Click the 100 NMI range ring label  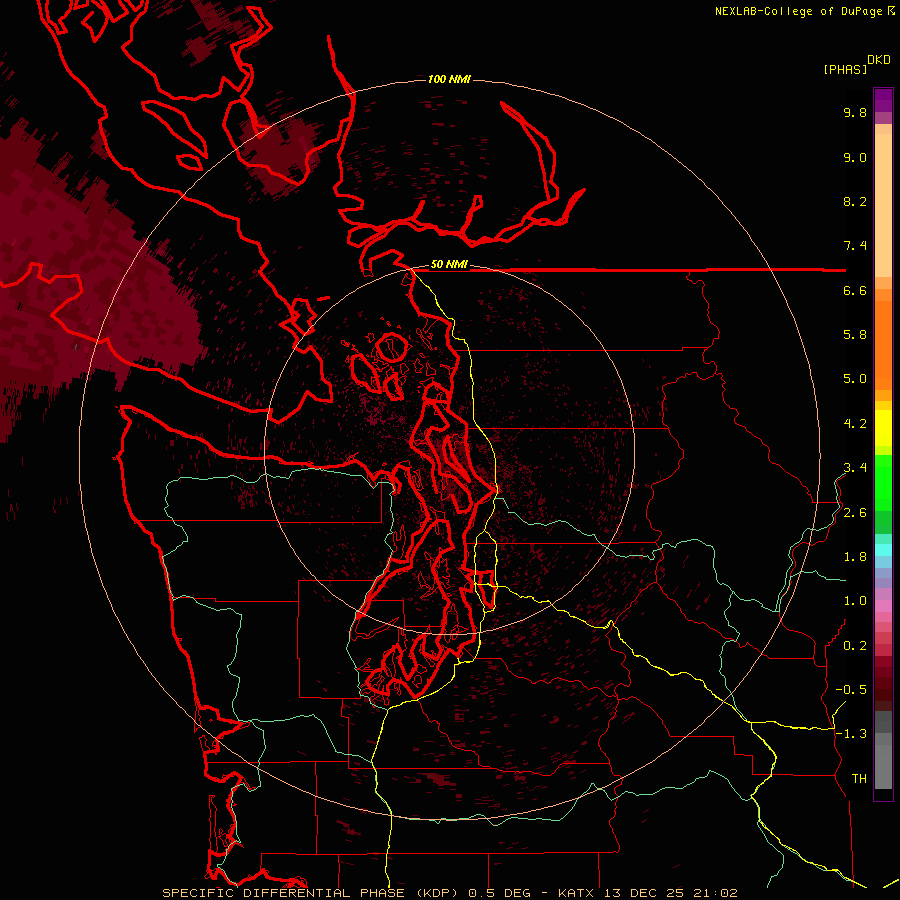point(449,79)
